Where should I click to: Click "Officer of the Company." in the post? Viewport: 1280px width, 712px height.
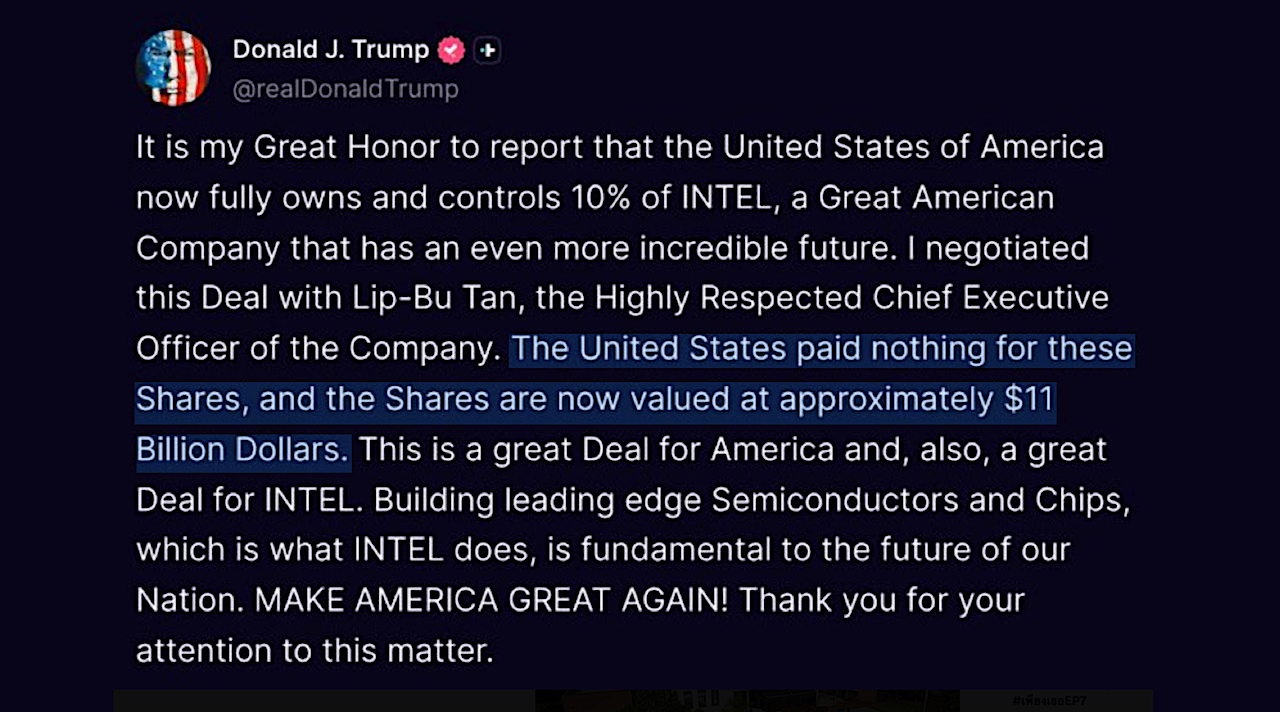318,348
